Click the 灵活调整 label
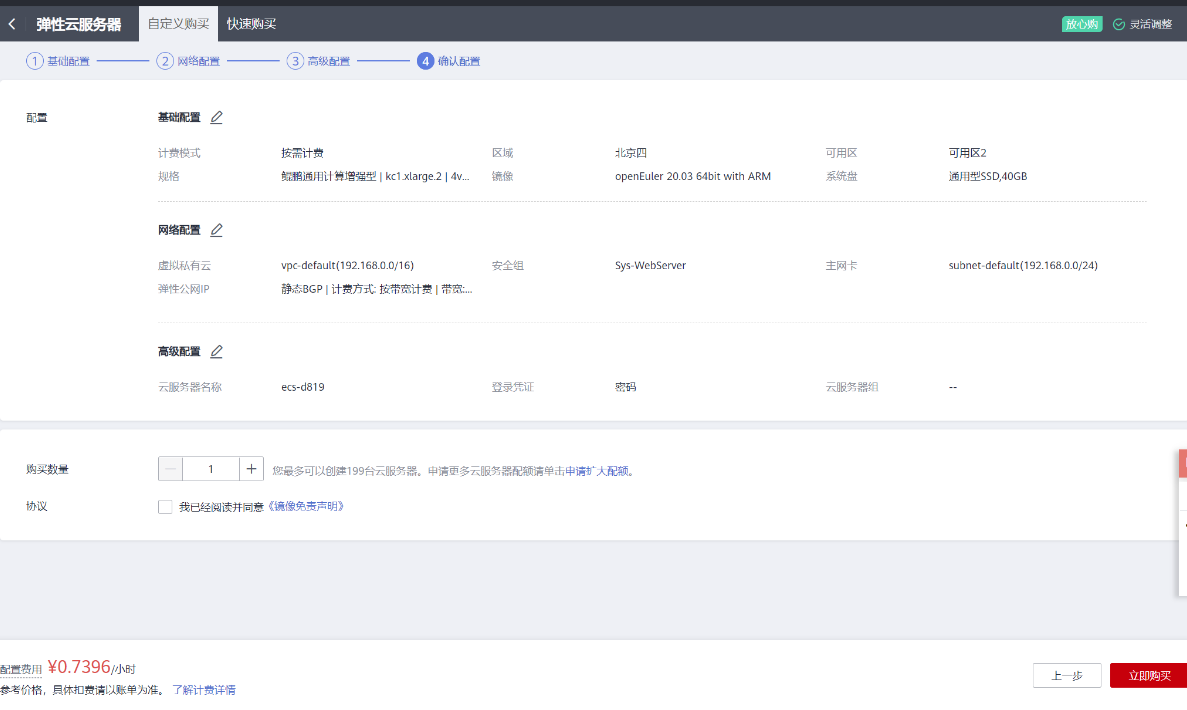This screenshot has width=1187, height=710. pos(1151,24)
